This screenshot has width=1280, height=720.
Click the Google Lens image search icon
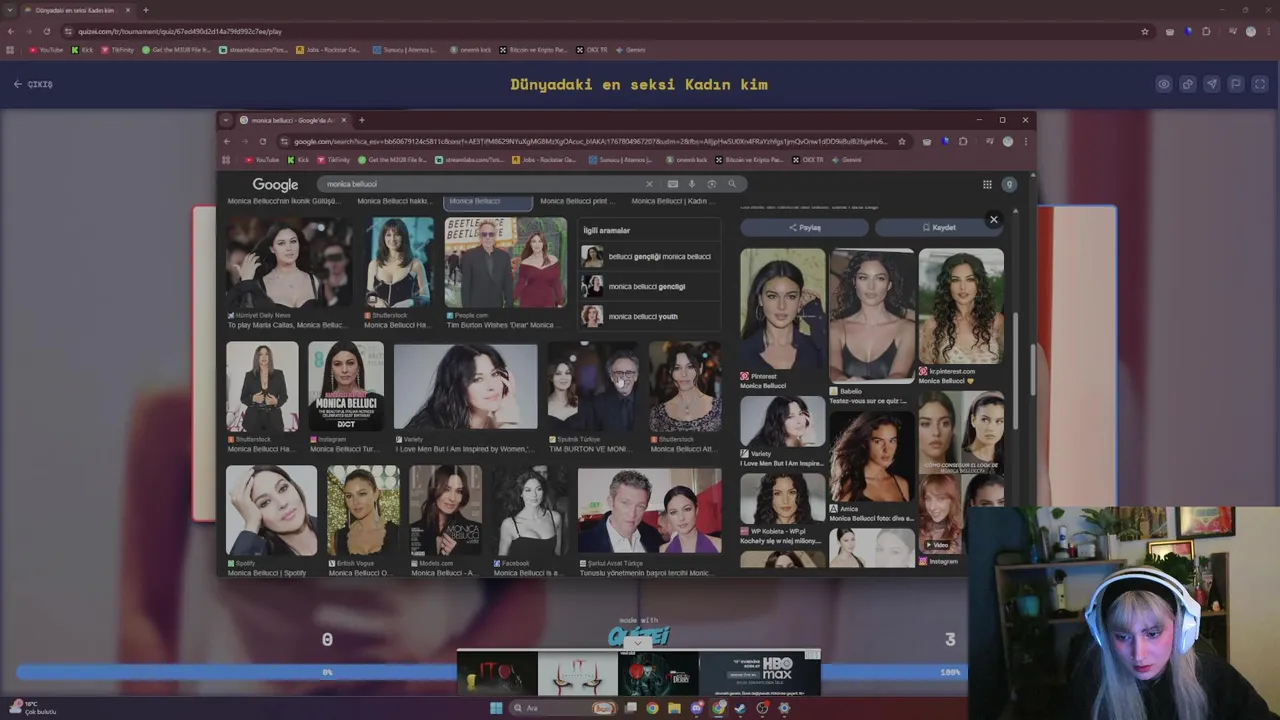(711, 184)
